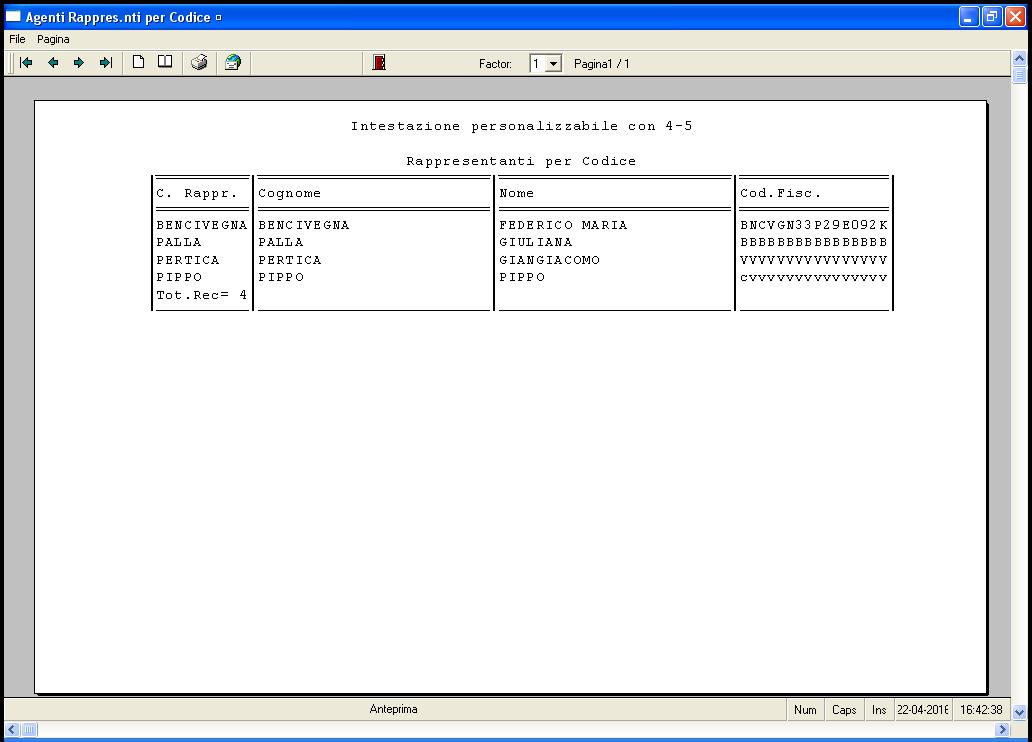Click the globe export icon in toolbar
1032x742 pixels.
(233, 63)
